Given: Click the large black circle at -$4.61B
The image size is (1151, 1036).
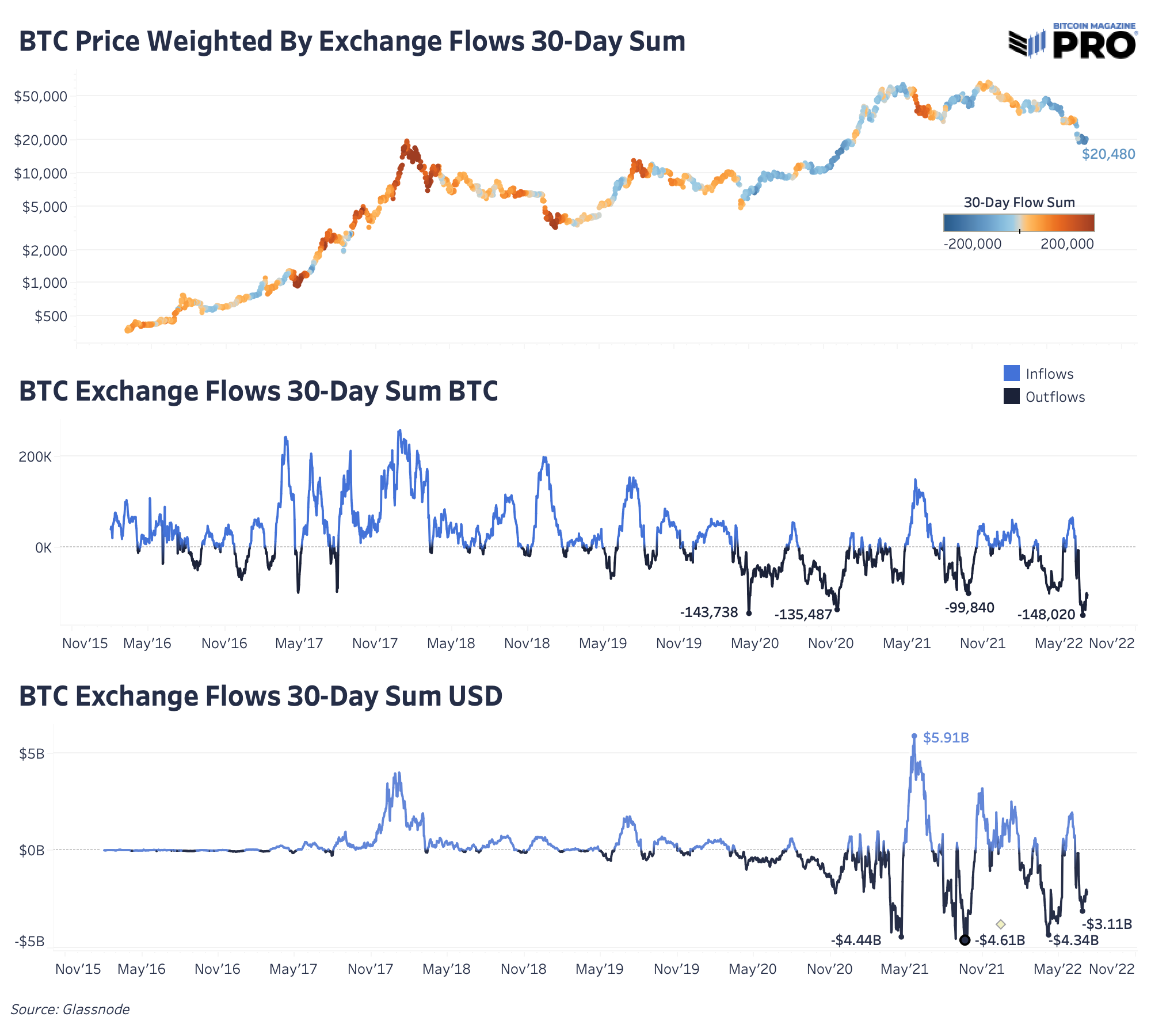Looking at the screenshot, I should pyautogui.click(x=965, y=940).
